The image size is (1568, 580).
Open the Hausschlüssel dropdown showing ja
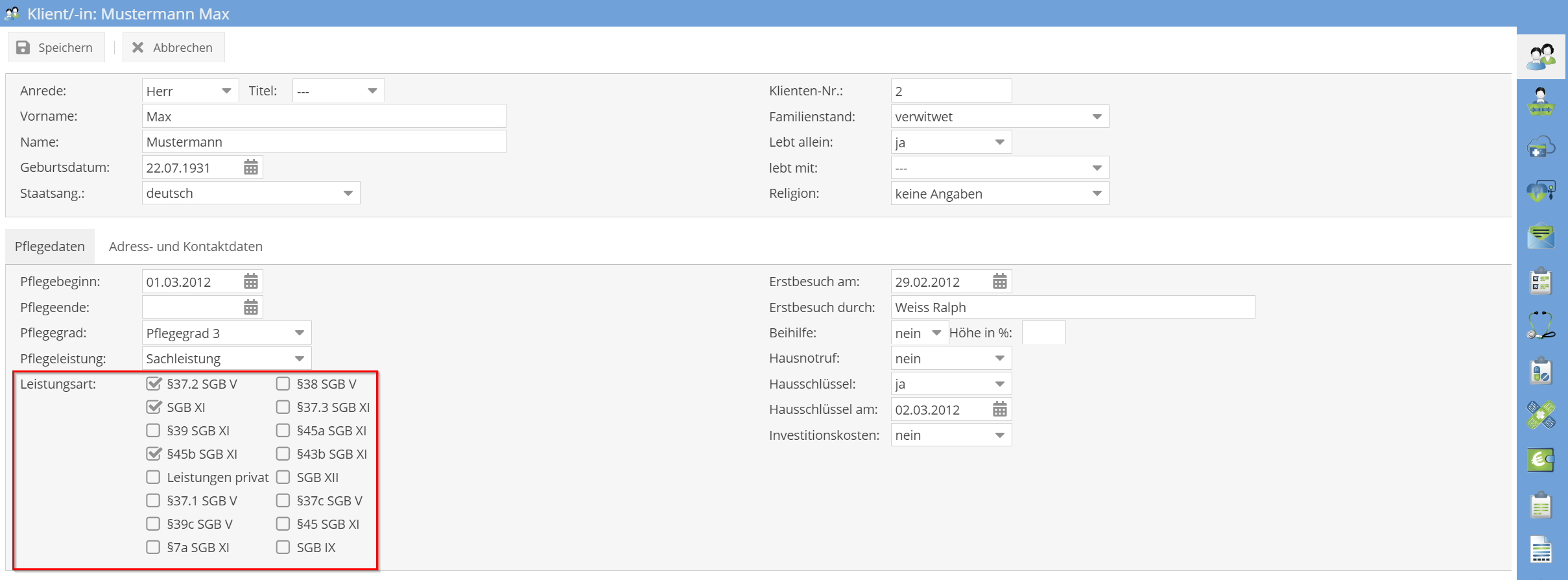pyautogui.click(x=951, y=384)
